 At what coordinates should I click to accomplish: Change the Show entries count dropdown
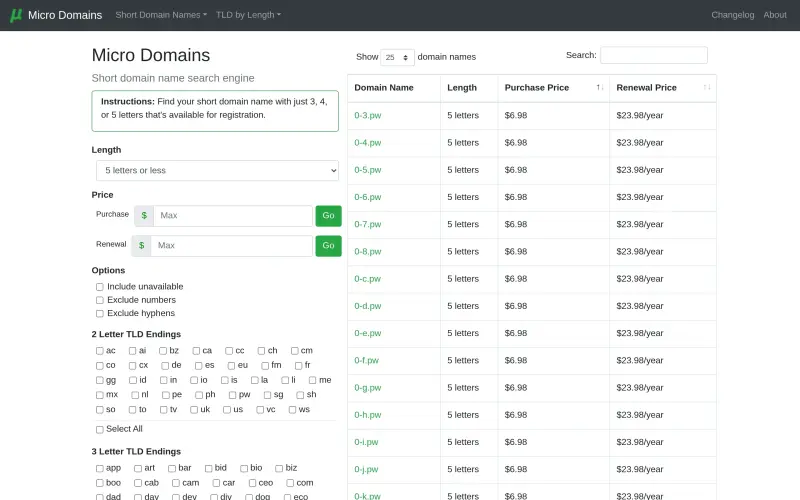click(397, 57)
